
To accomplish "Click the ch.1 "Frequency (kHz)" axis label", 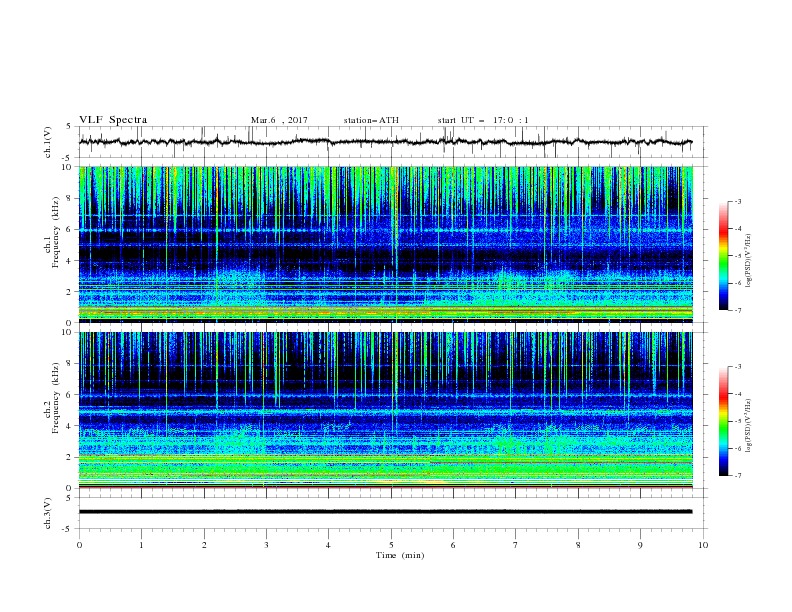I will point(55,233).
